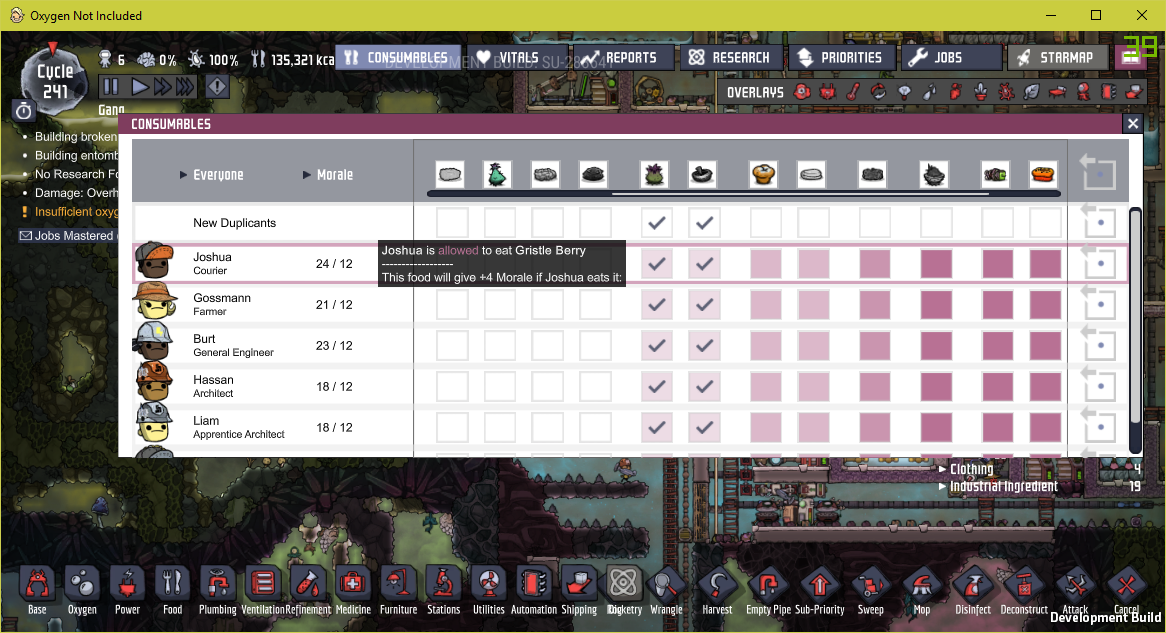
Task: Close the Consumables panel
Action: pyautogui.click(x=1133, y=123)
